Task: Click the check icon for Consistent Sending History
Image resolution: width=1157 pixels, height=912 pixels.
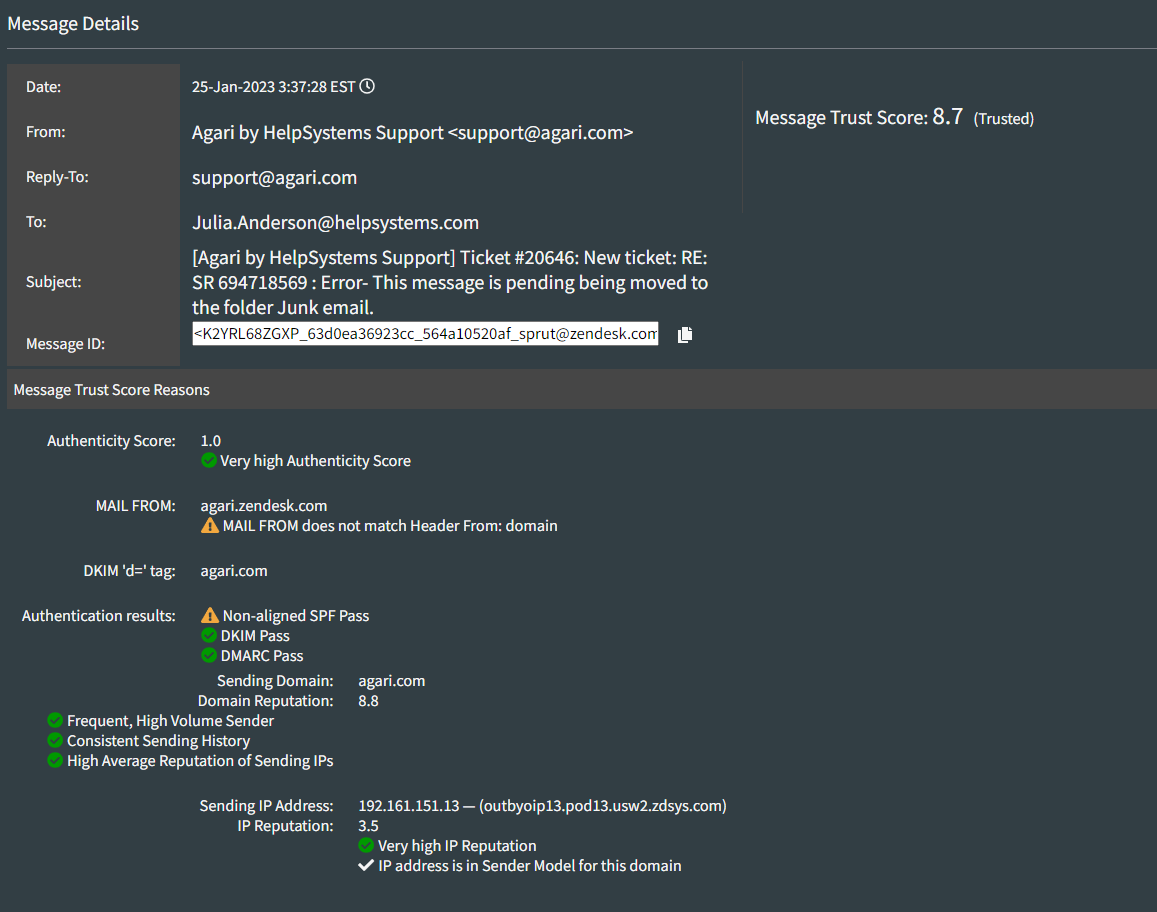Action: tap(55, 740)
